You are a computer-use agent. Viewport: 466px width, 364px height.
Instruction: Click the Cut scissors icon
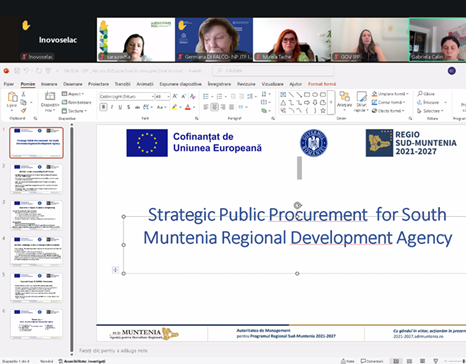(23, 94)
